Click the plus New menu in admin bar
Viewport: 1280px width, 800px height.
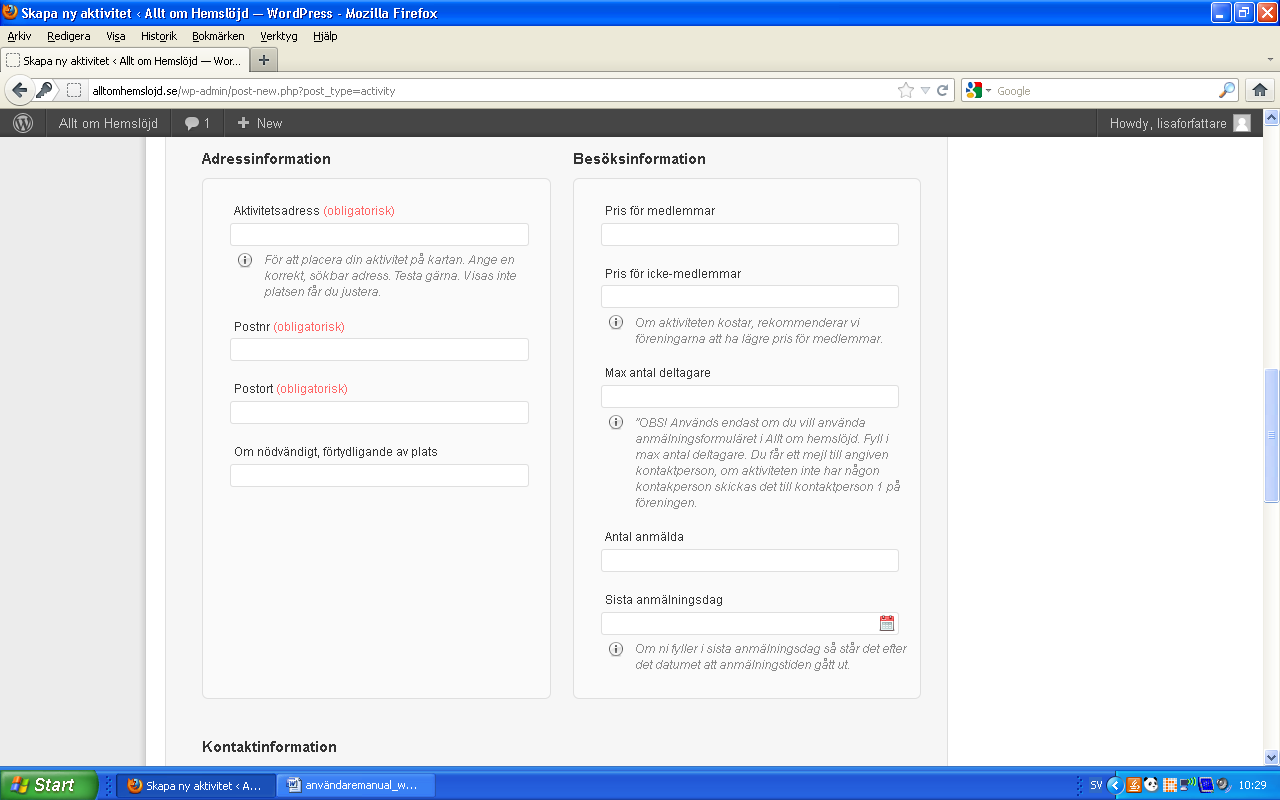(260, 123)
